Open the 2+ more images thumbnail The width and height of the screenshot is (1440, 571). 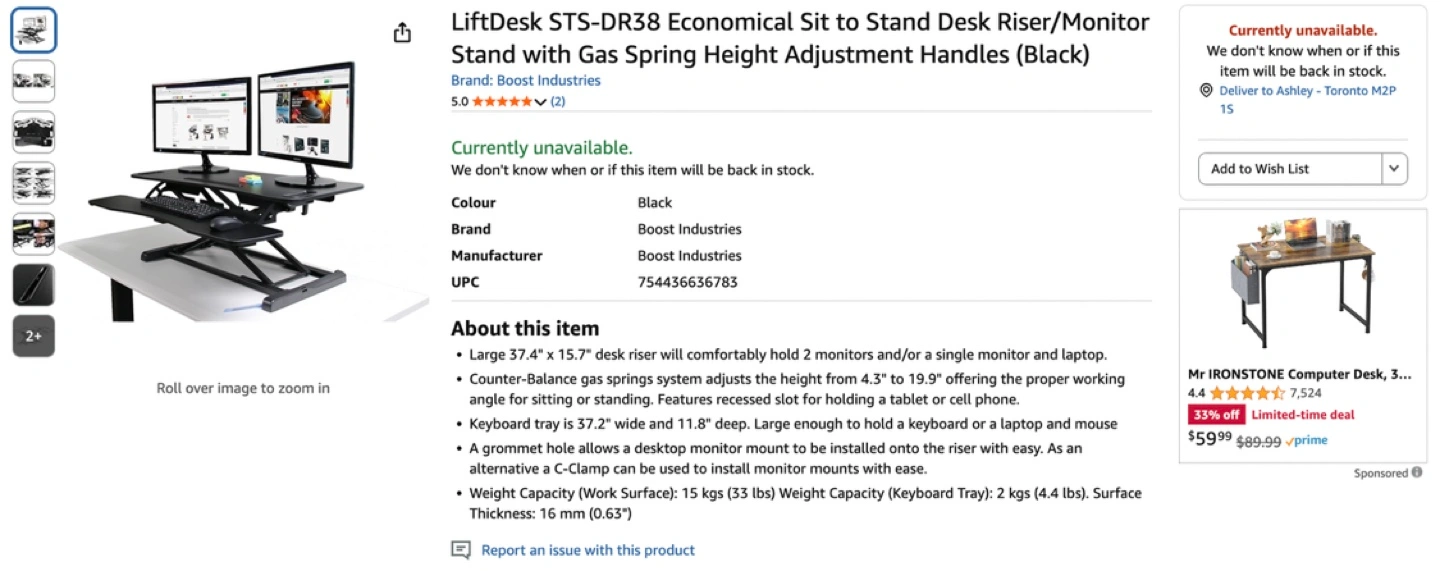tap(34, 336)
